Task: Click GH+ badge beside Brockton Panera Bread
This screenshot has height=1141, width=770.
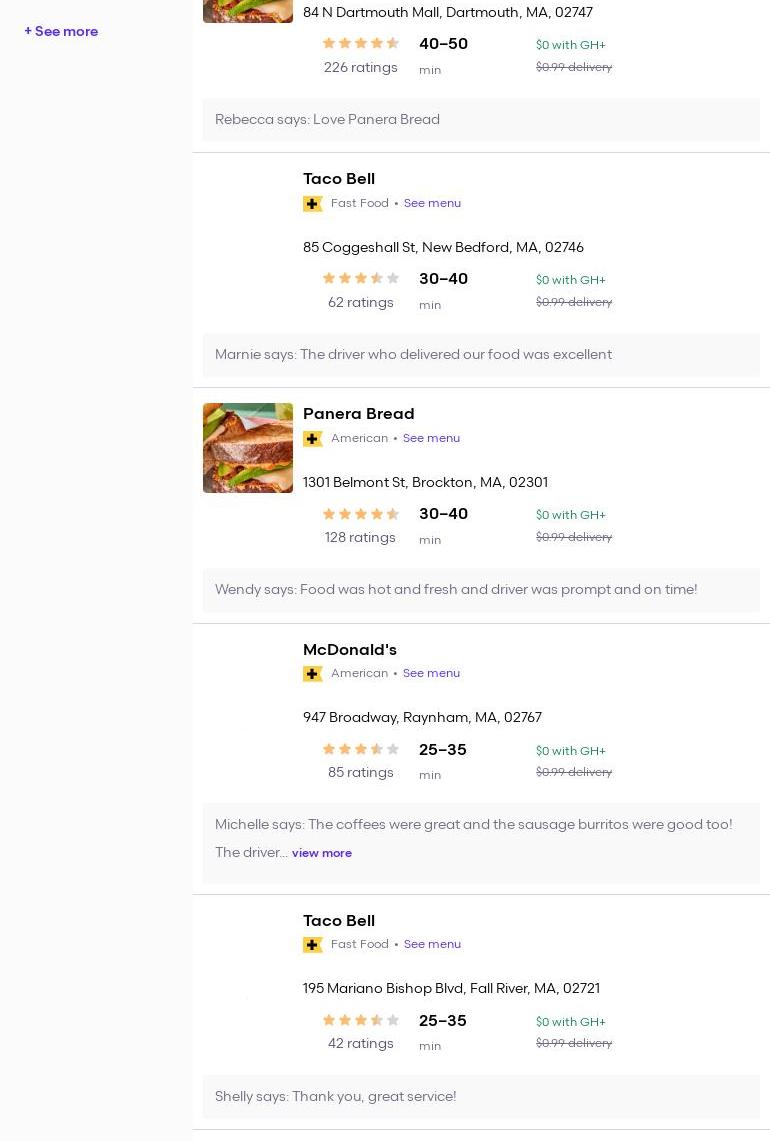Action: click(312, 439)
